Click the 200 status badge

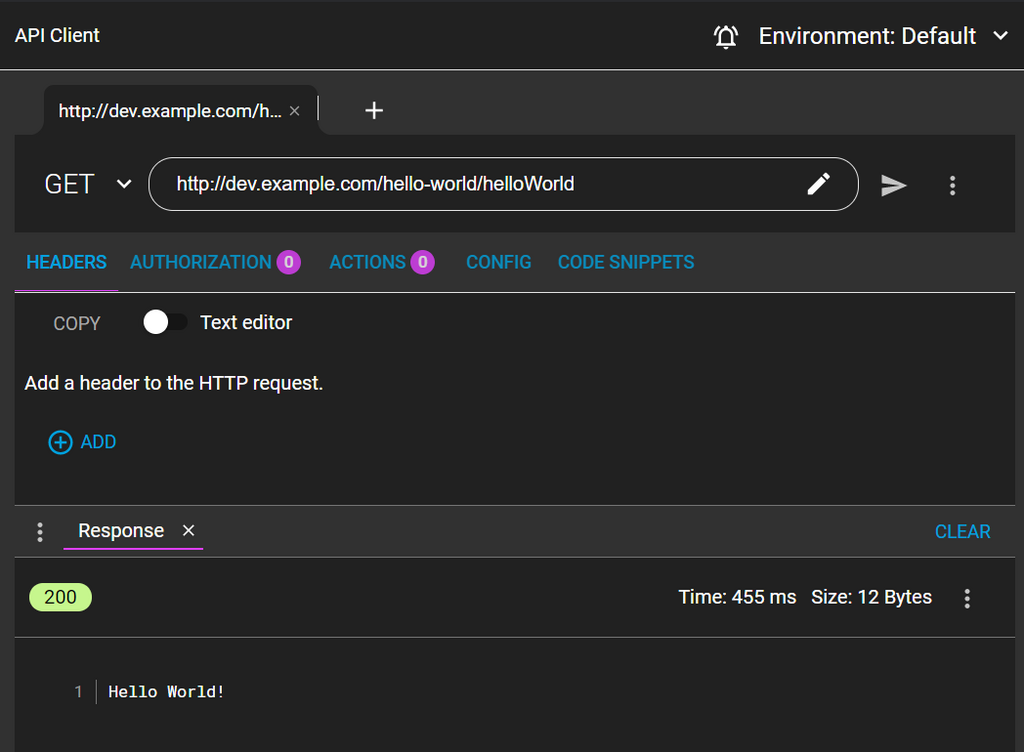(60, 597)
